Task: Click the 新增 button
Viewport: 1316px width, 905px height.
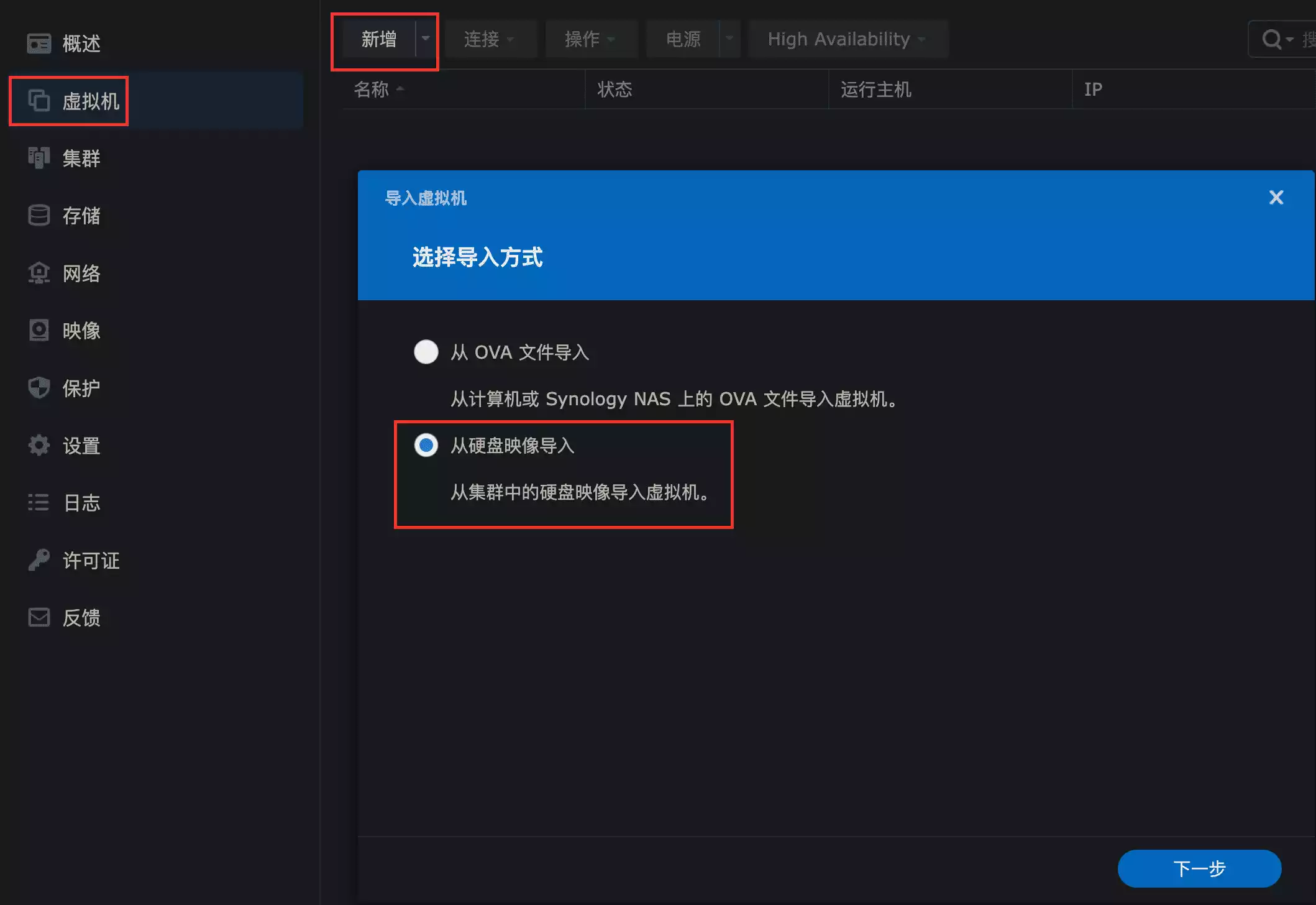Action: [x=378, y=39]
